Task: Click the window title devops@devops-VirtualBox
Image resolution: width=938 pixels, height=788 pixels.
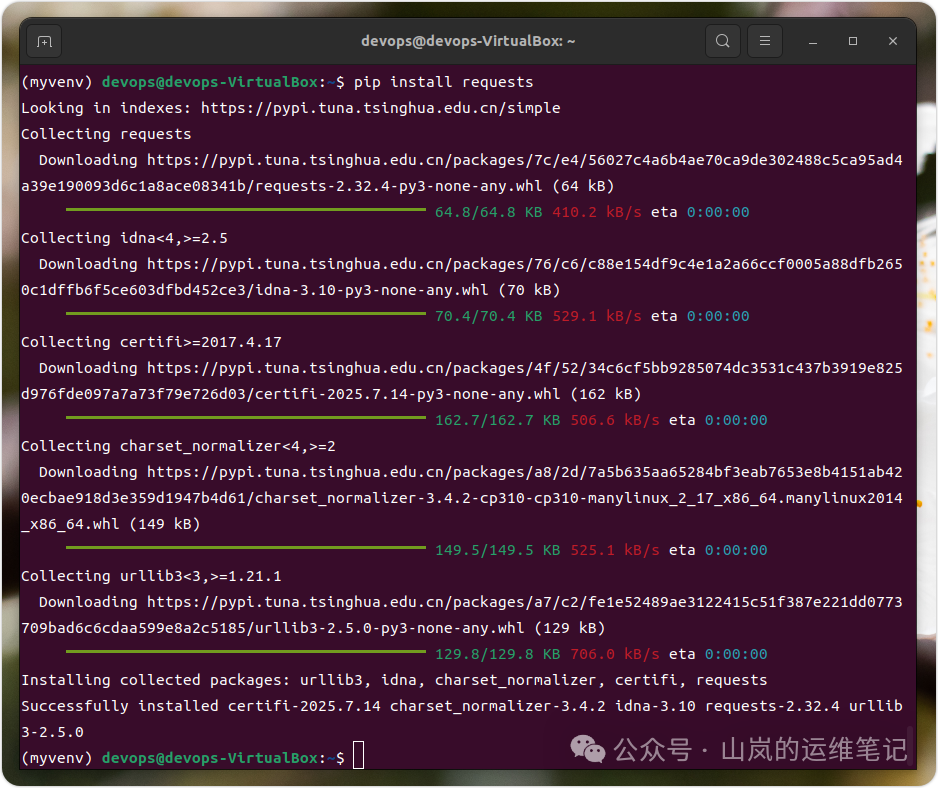Action: pyautogui.click(x=468, y=42)
